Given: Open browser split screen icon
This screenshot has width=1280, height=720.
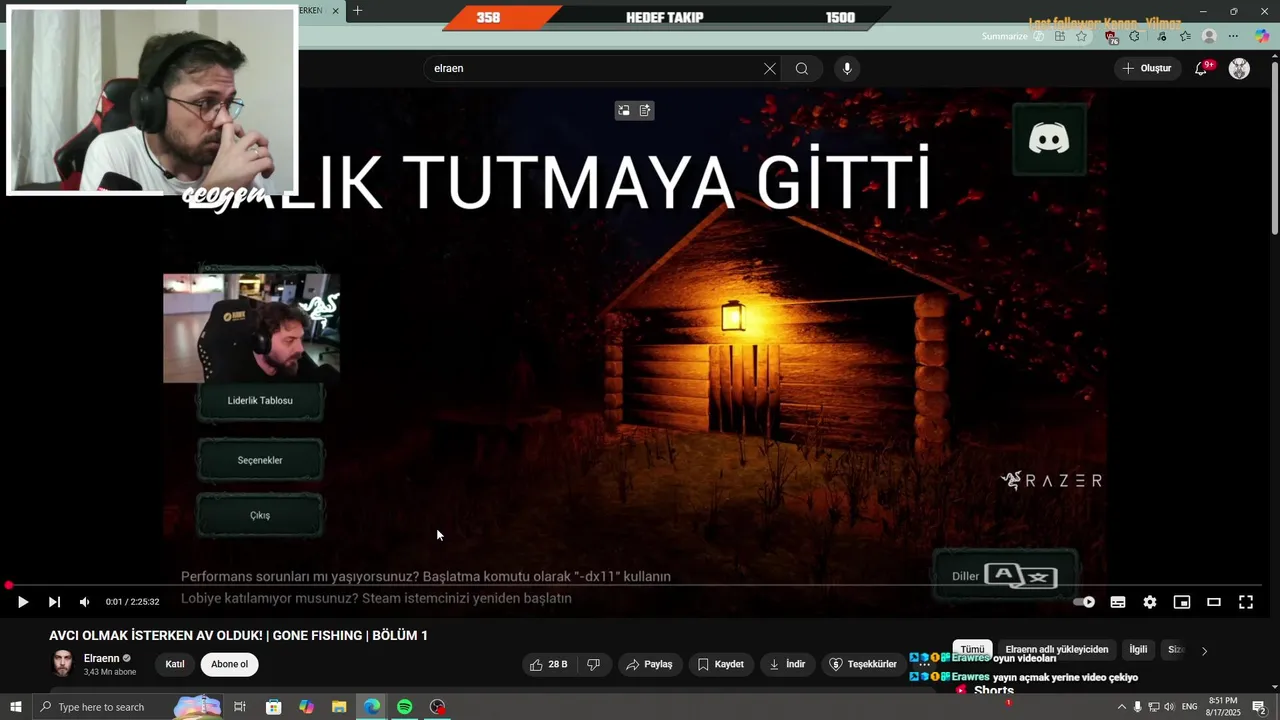Looking at the screenshot, I should tap(1060, 36).
